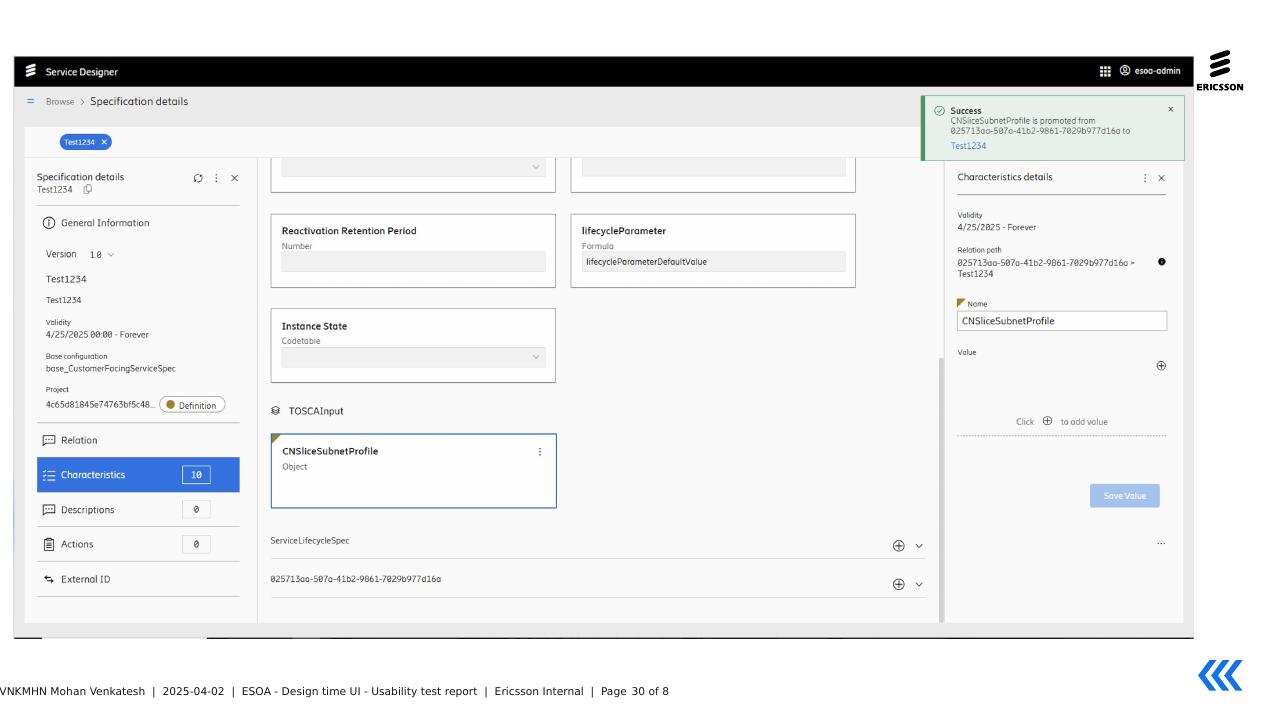Close the Success notification

point(1171,109)
